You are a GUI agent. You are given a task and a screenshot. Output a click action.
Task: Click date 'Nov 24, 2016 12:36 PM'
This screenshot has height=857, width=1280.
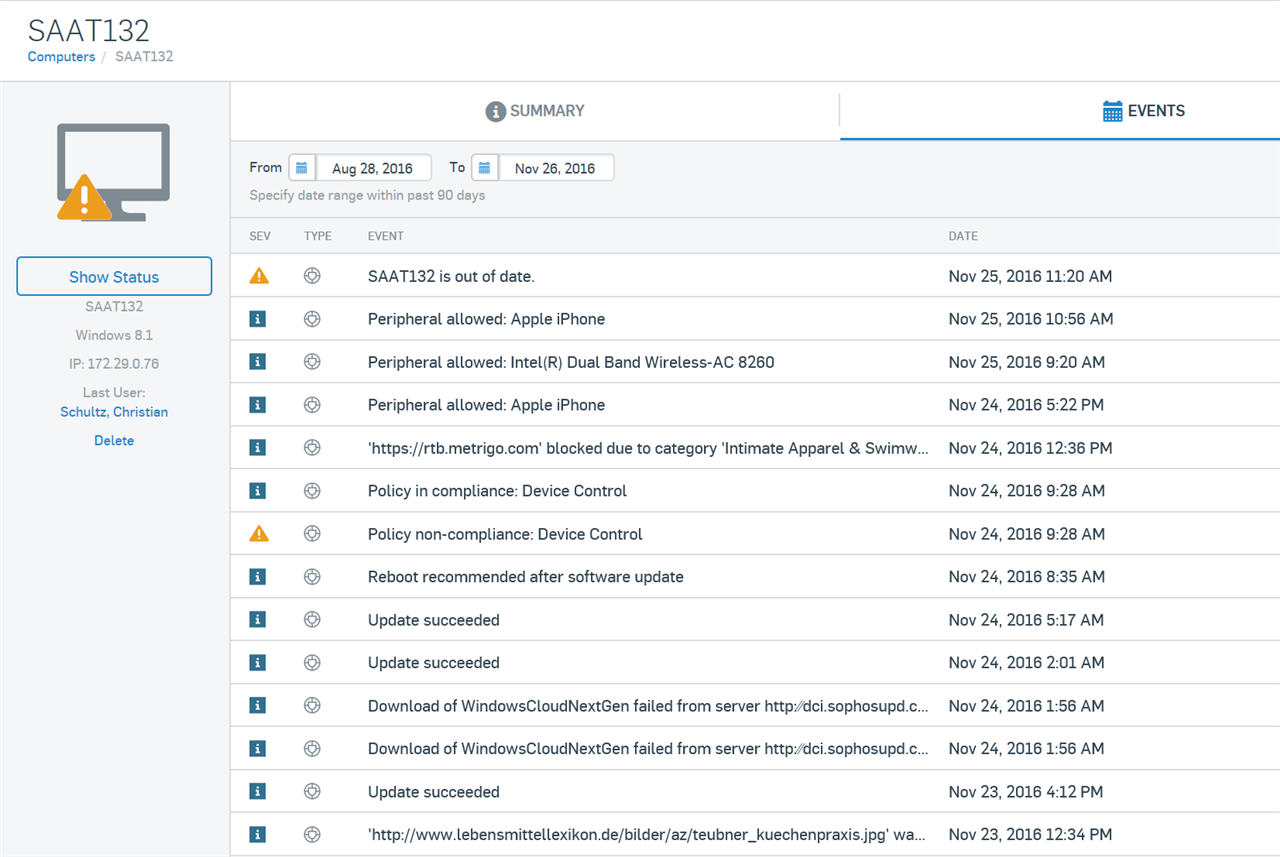point(1030,448)
